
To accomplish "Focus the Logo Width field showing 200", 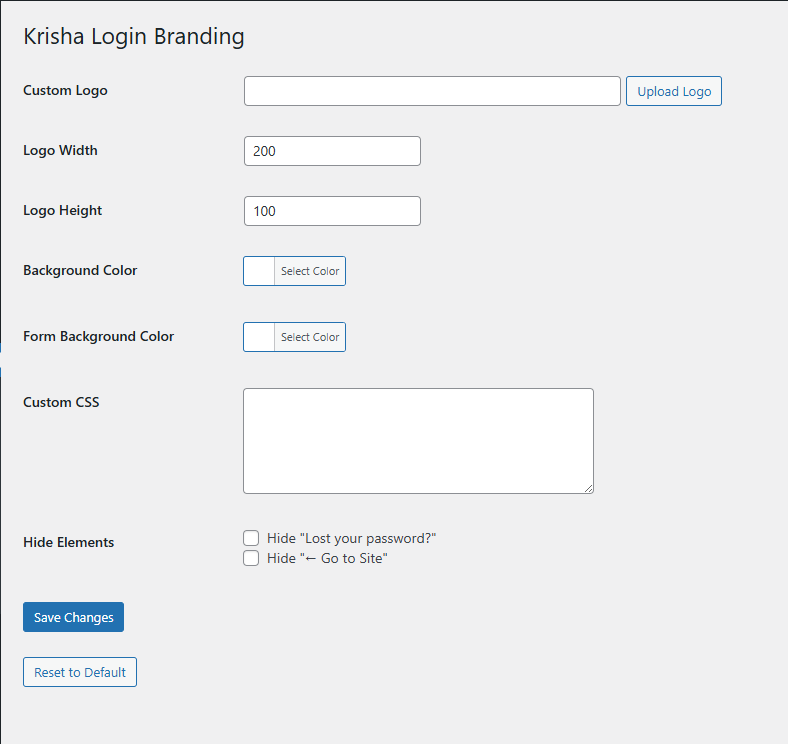I will tap(332, 151).
